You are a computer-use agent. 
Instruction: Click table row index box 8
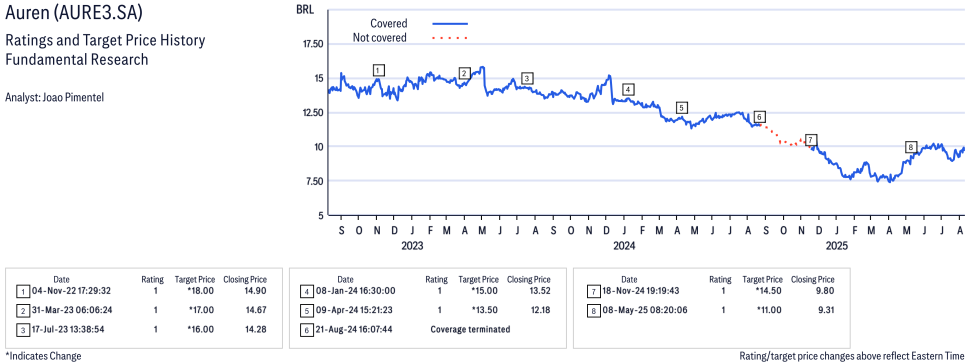[593, 310]
